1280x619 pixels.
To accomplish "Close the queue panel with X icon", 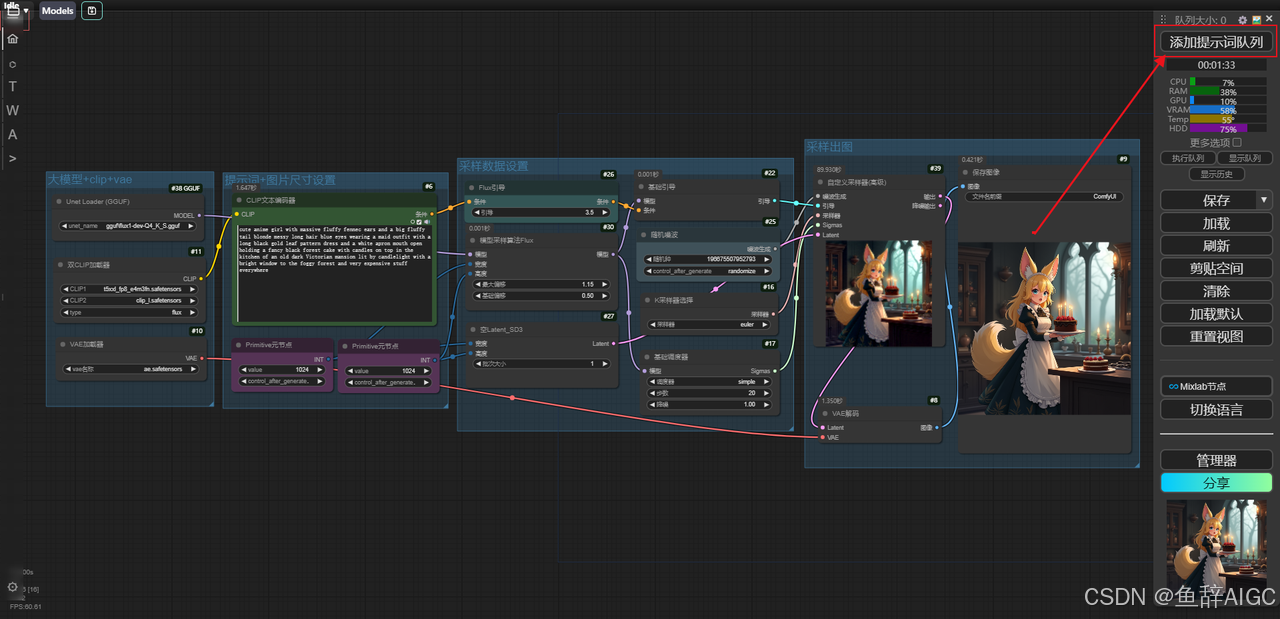I will (x=1269, y=19).
